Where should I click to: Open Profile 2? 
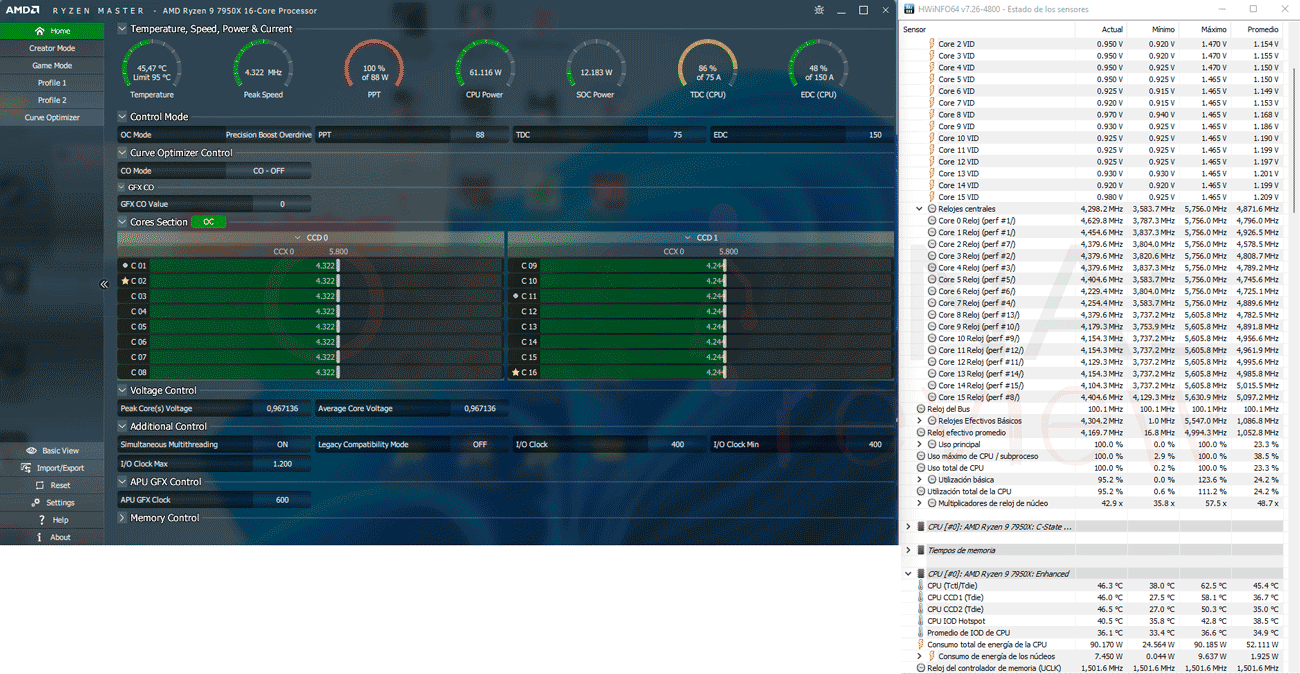52,100
